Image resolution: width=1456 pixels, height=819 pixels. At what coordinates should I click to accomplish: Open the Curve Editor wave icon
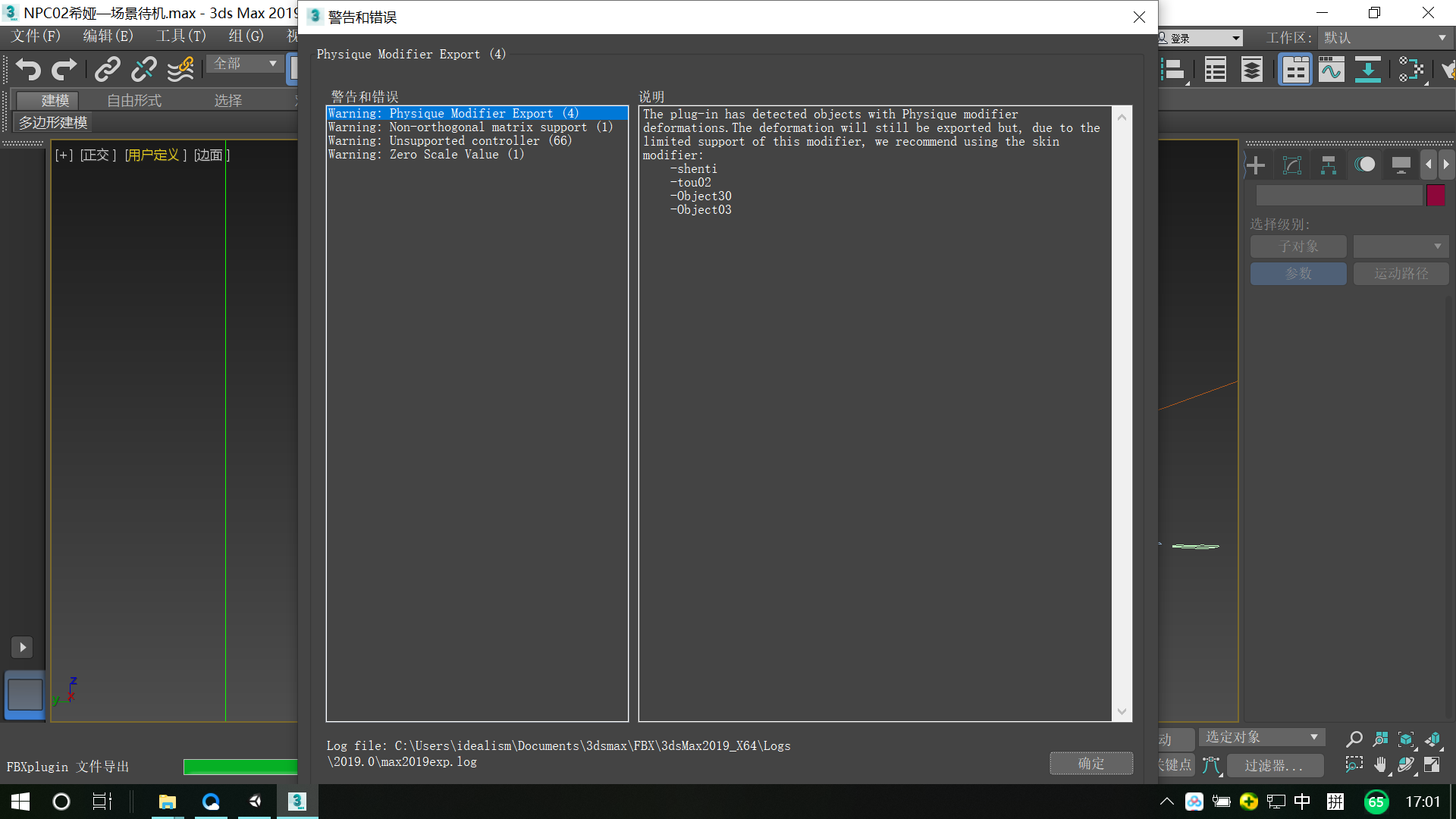1332,71
